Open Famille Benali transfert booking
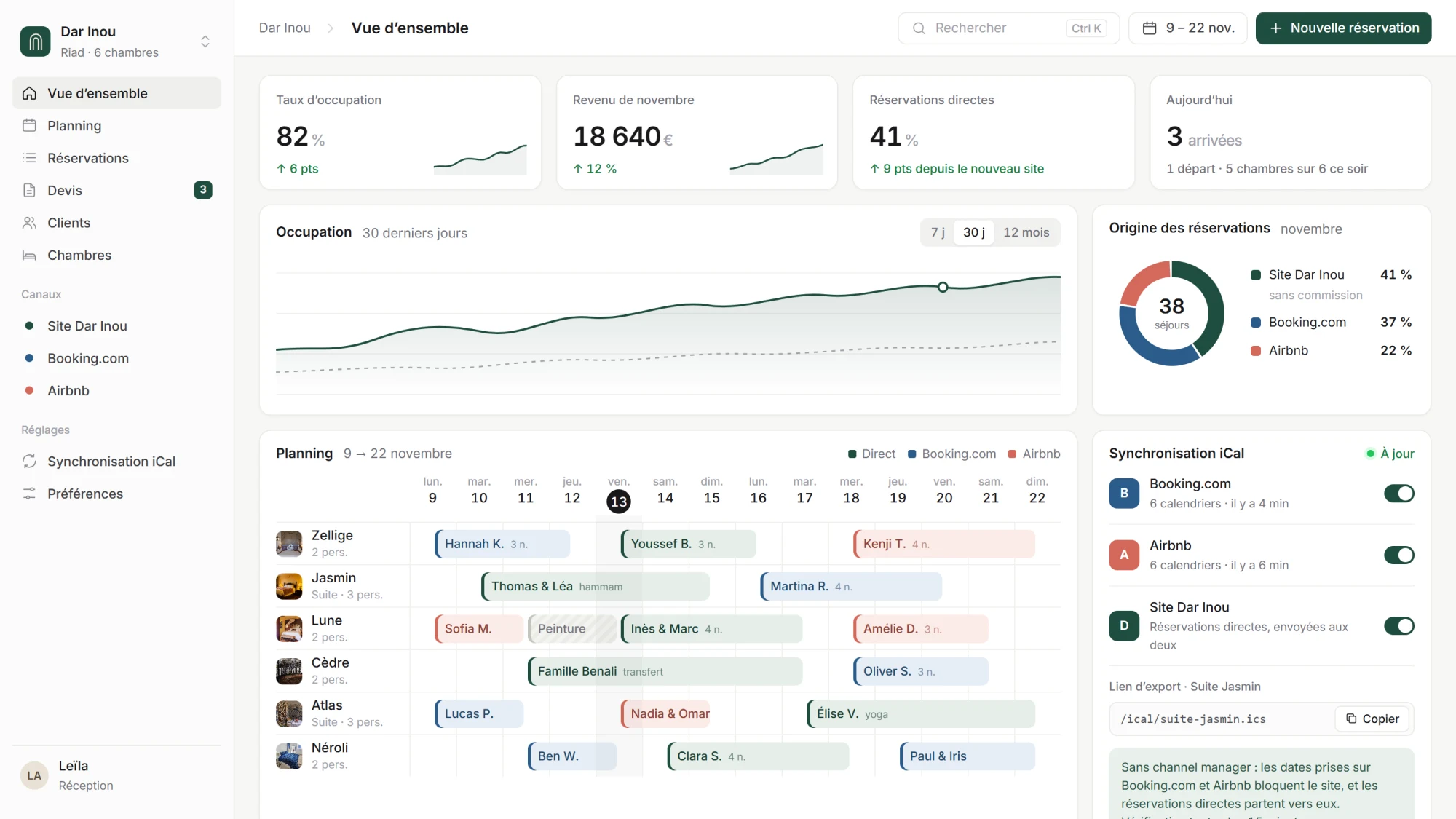The image size is (1456, 819). point(665,671)
